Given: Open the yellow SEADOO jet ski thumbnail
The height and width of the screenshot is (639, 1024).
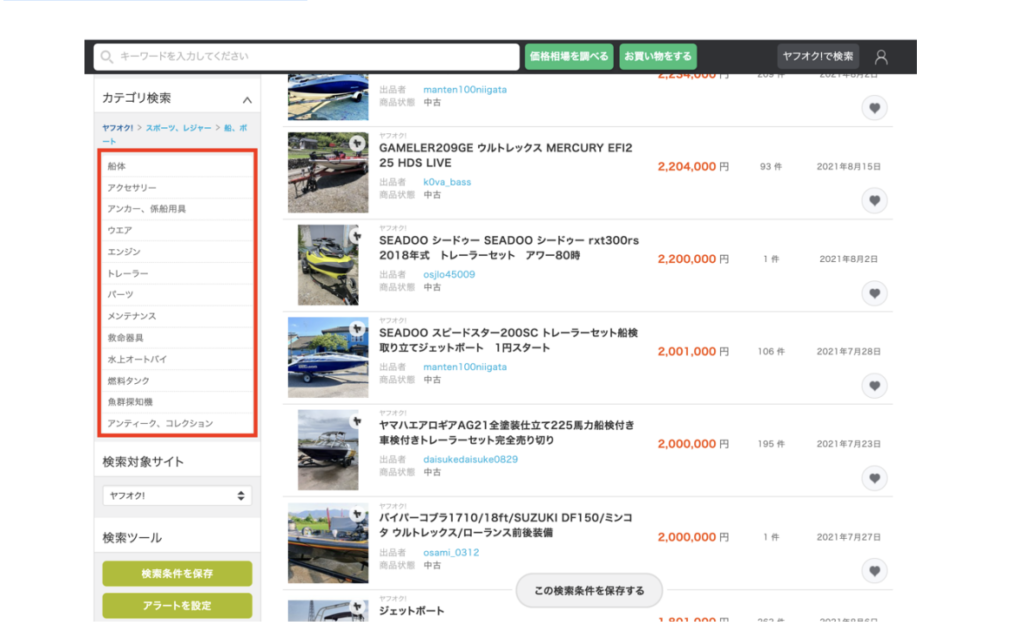Looking at the screenshot, I should click(327, 265).
